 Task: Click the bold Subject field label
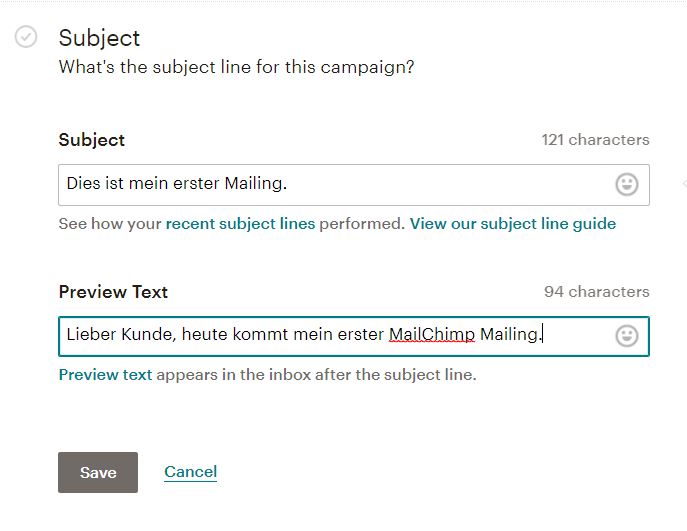[92, 141]
